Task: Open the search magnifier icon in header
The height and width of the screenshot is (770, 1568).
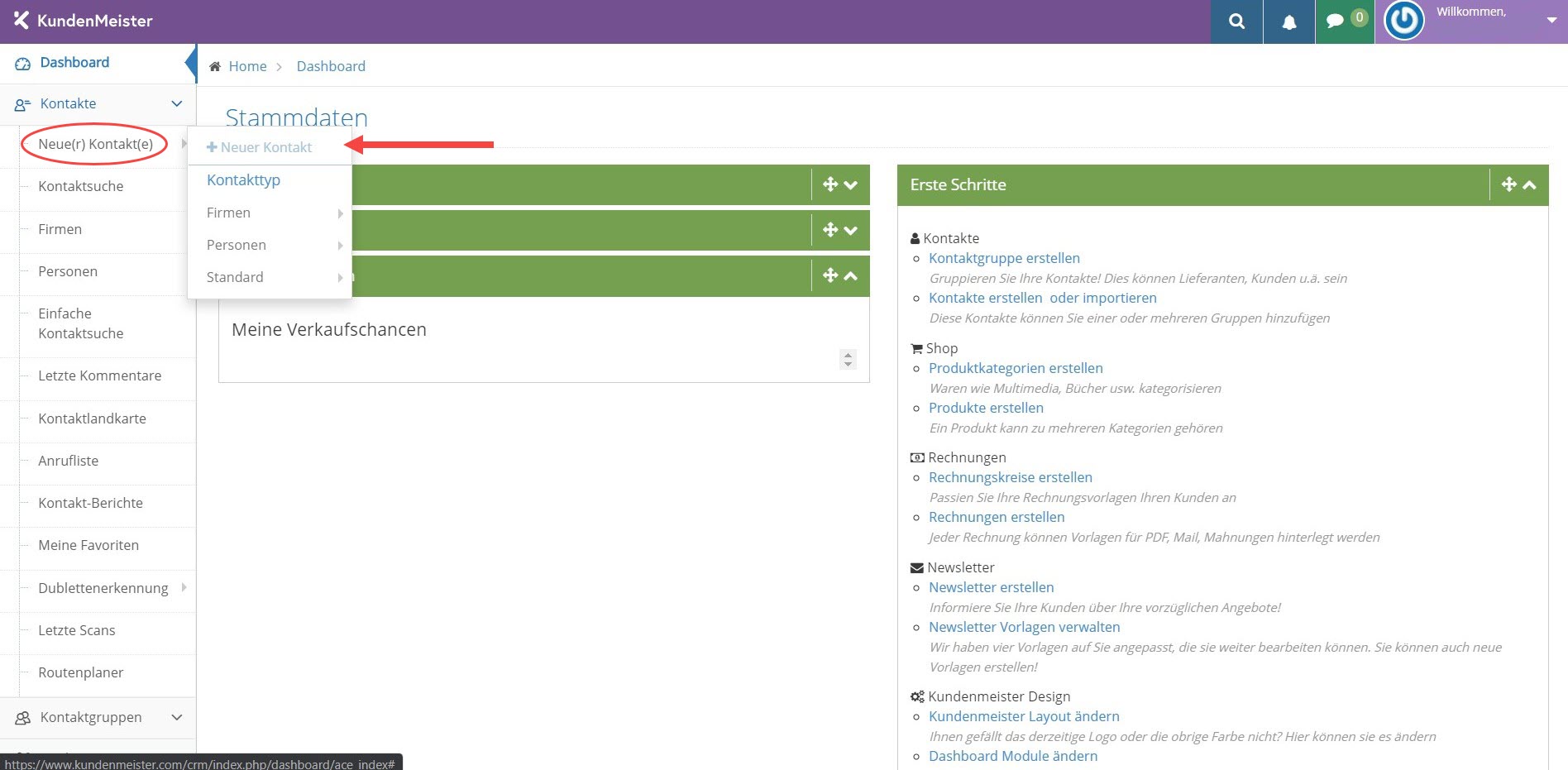Action: [1236, 22]
